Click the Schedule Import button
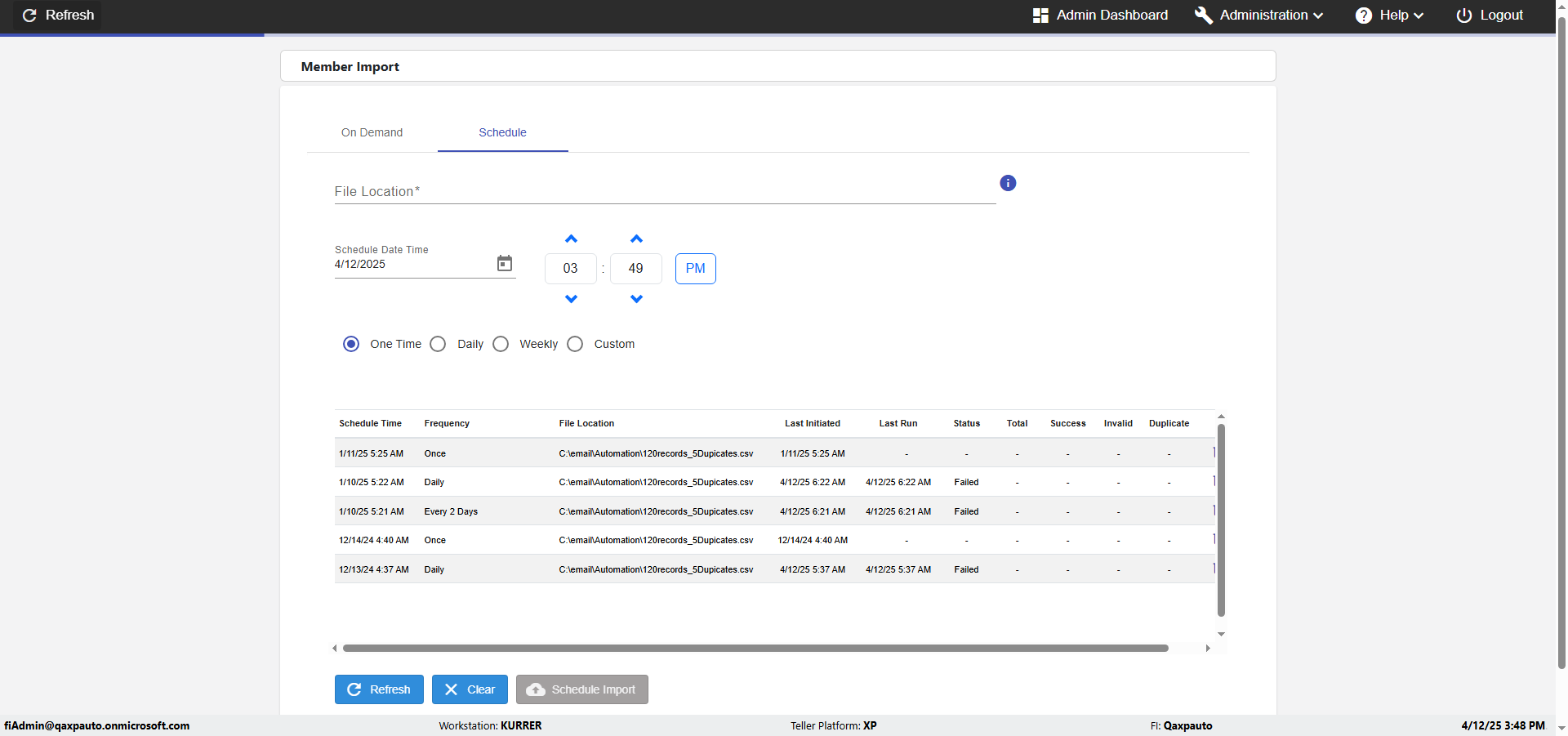The image size is (1568, 736). (x=582, y=689)
